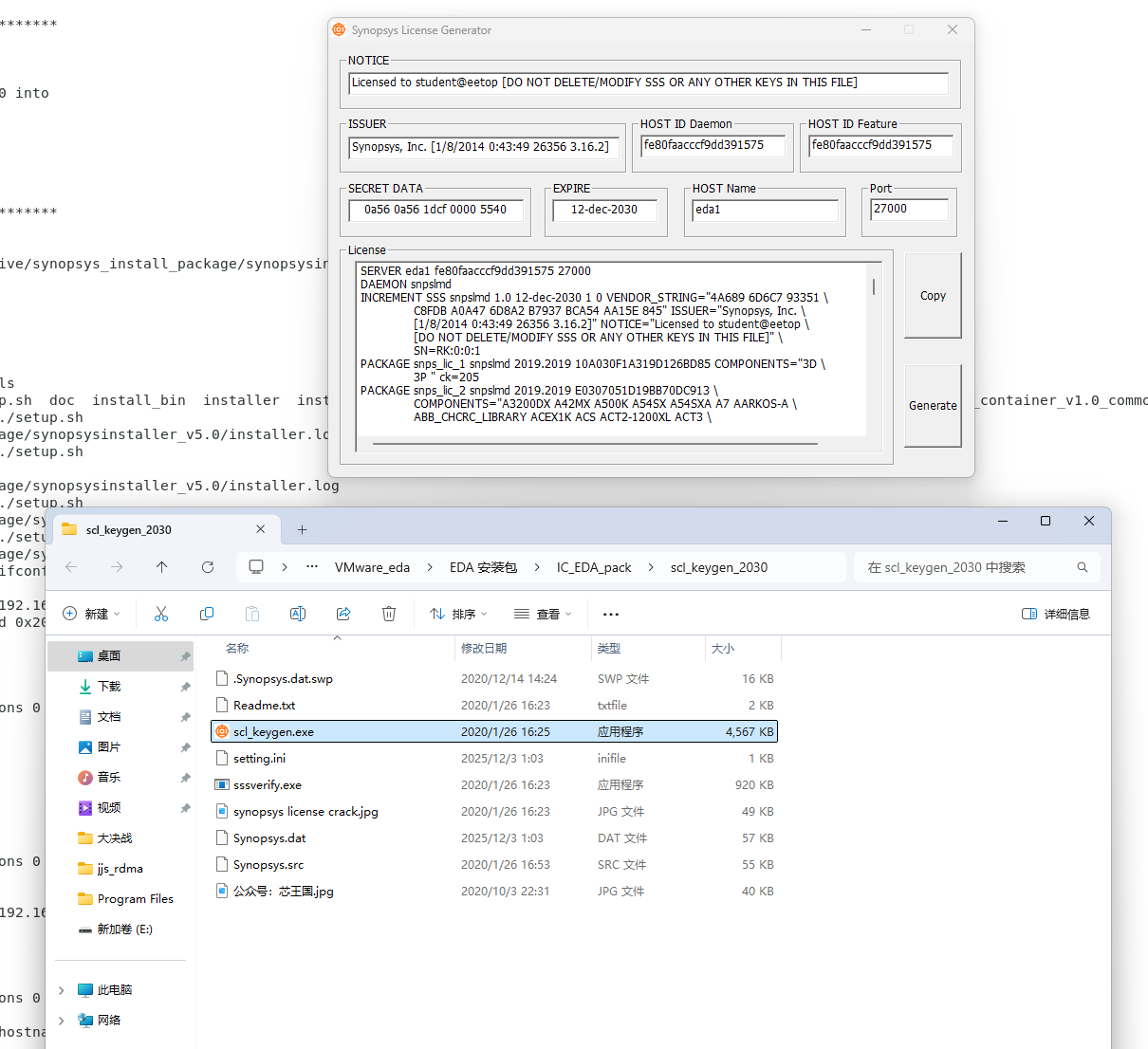Refresh the scl_keygen_2030 folder
Image resolution: width=1148 pixels, height=1049 pixels.
[x=208, y=567]
